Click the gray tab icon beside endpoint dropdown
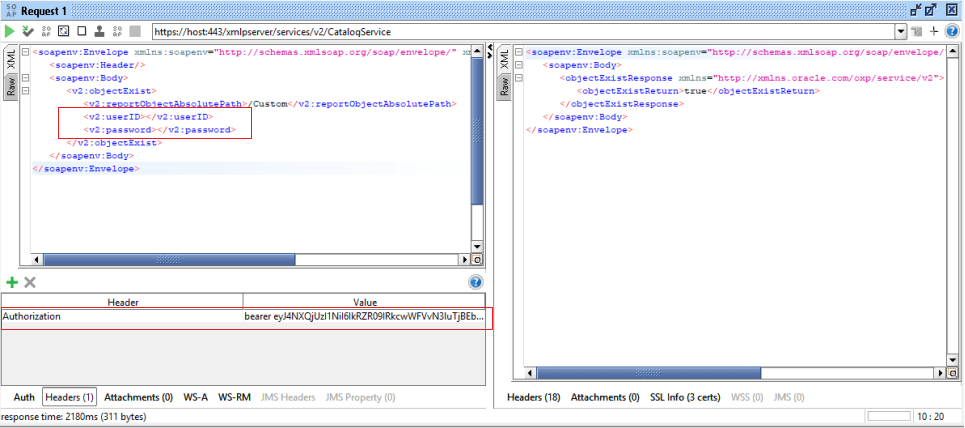 pyautogui.click(x=918, y=32)
